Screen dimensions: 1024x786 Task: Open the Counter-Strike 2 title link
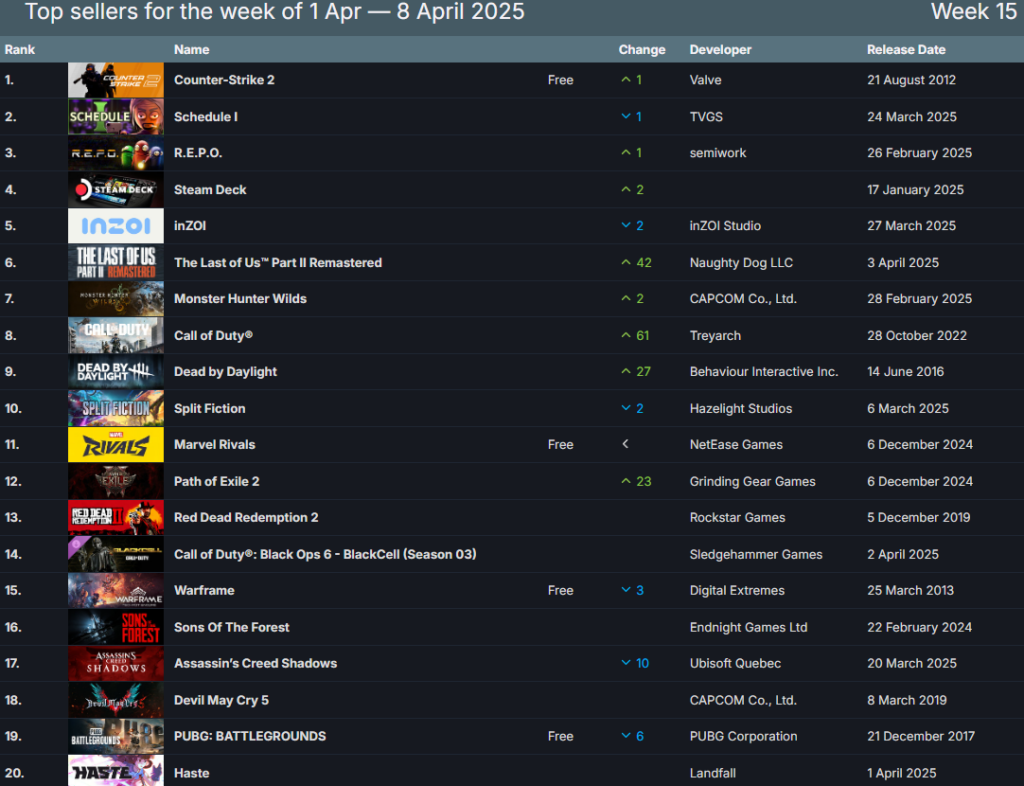point(224,80)
